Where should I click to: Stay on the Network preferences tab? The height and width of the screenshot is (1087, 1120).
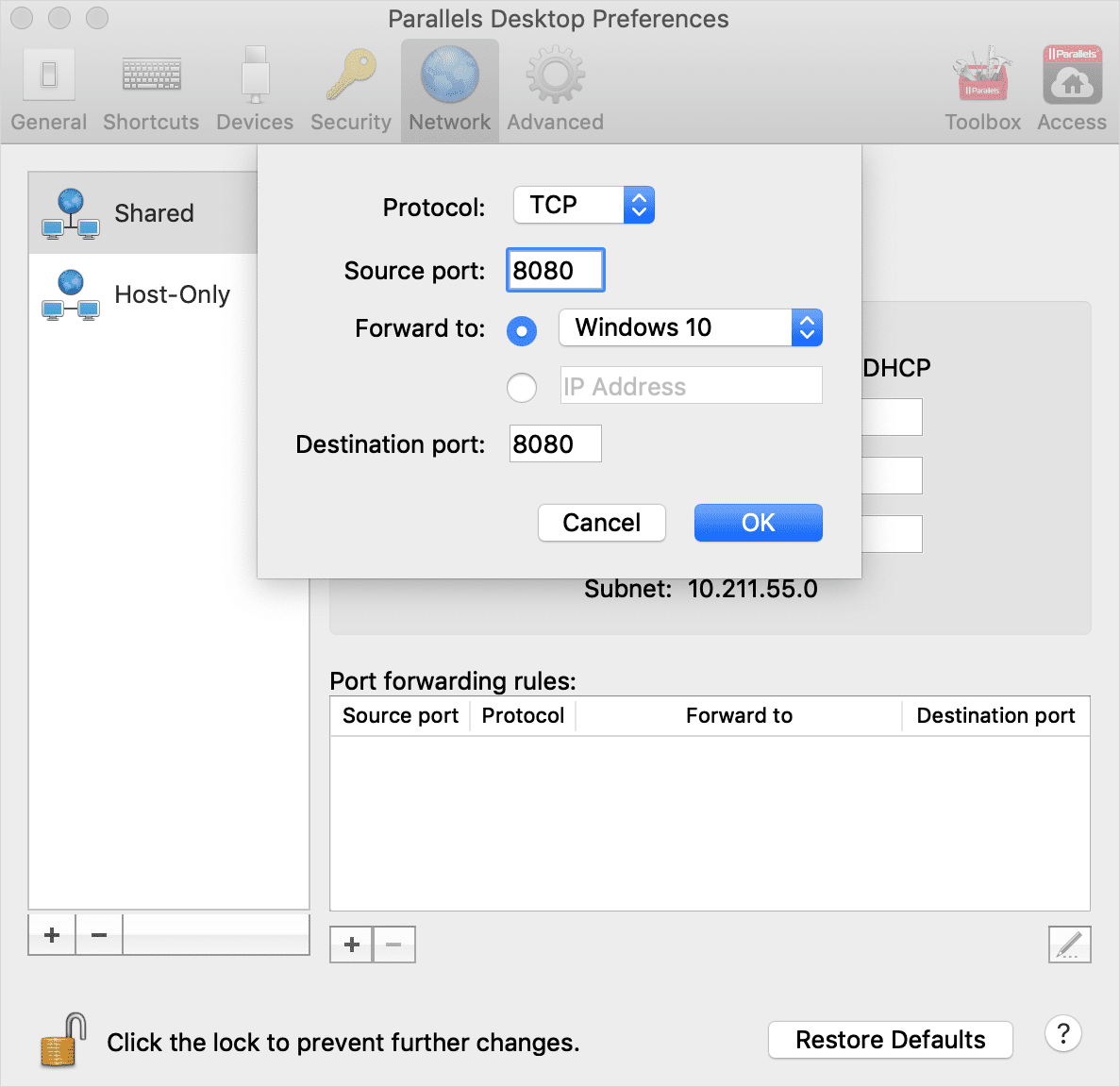[449, 90]
